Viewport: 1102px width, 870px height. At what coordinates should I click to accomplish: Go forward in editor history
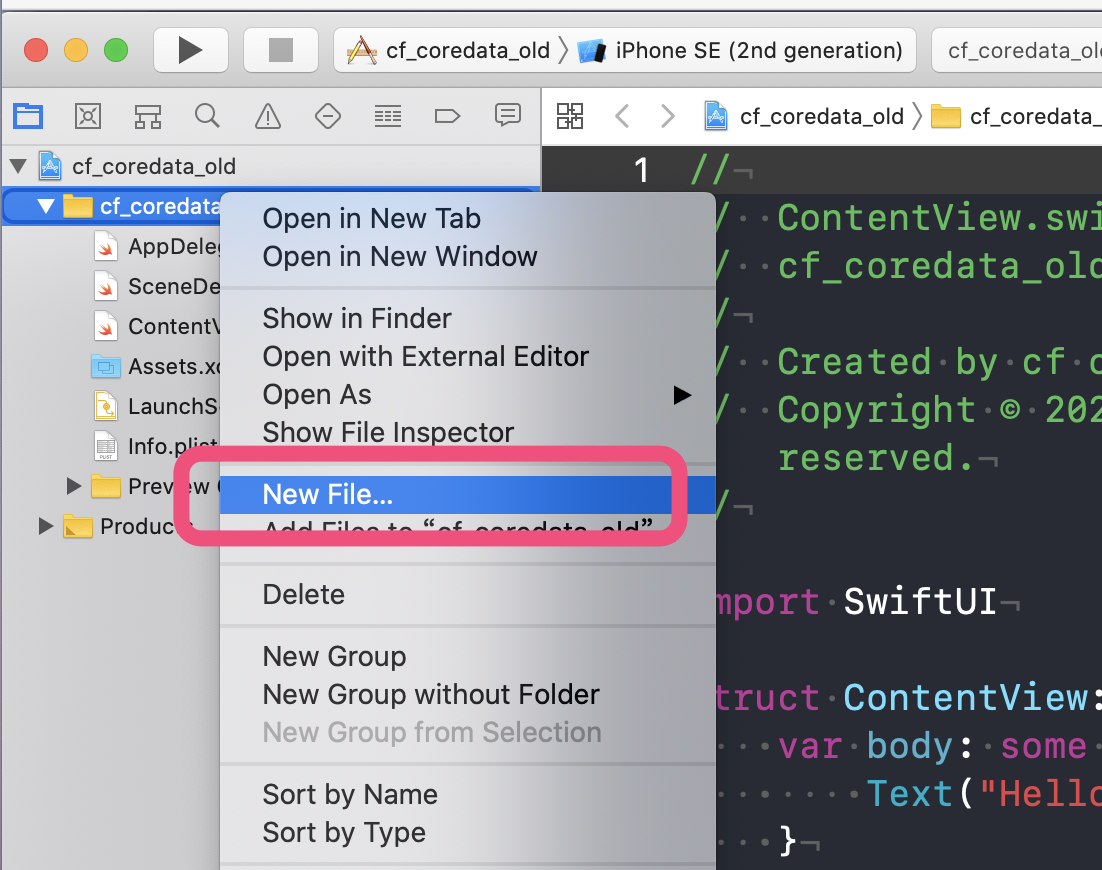tap(668, 116)
